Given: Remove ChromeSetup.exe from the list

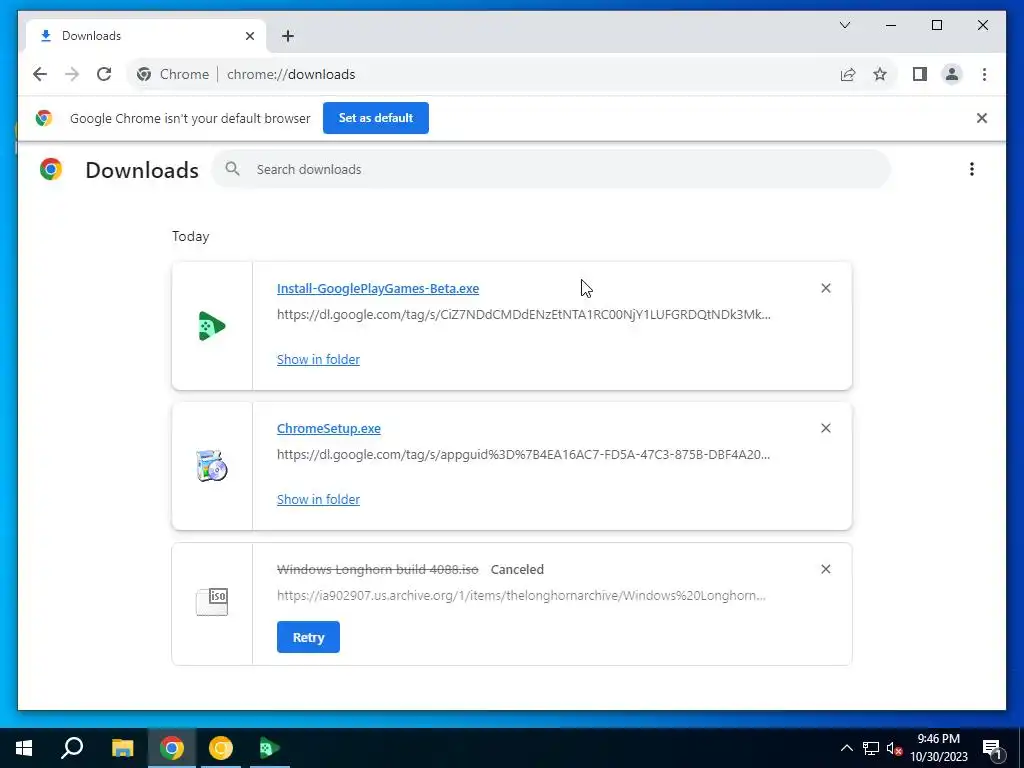Looking at the screenshot, I should [825, 428].
